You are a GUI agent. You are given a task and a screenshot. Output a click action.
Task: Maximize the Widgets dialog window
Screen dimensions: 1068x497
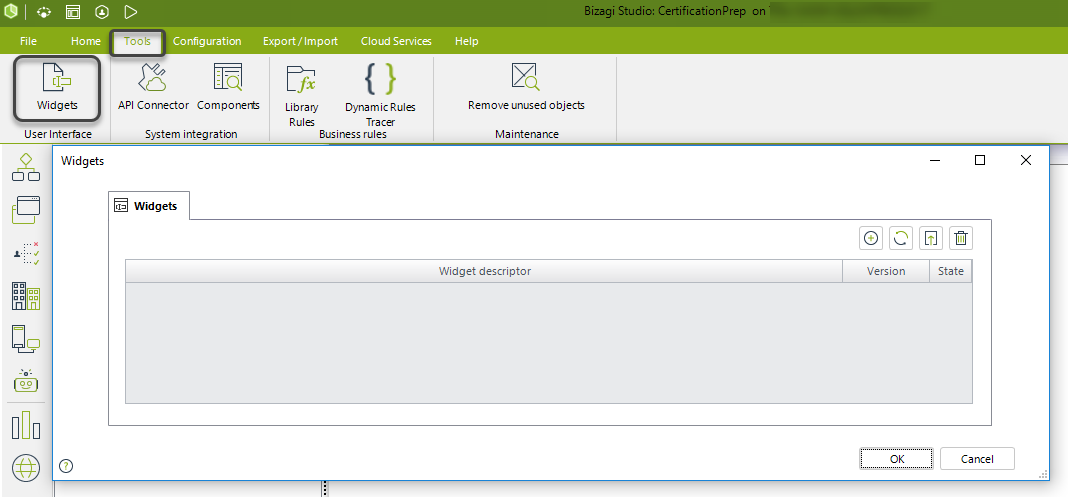[979, 160]
